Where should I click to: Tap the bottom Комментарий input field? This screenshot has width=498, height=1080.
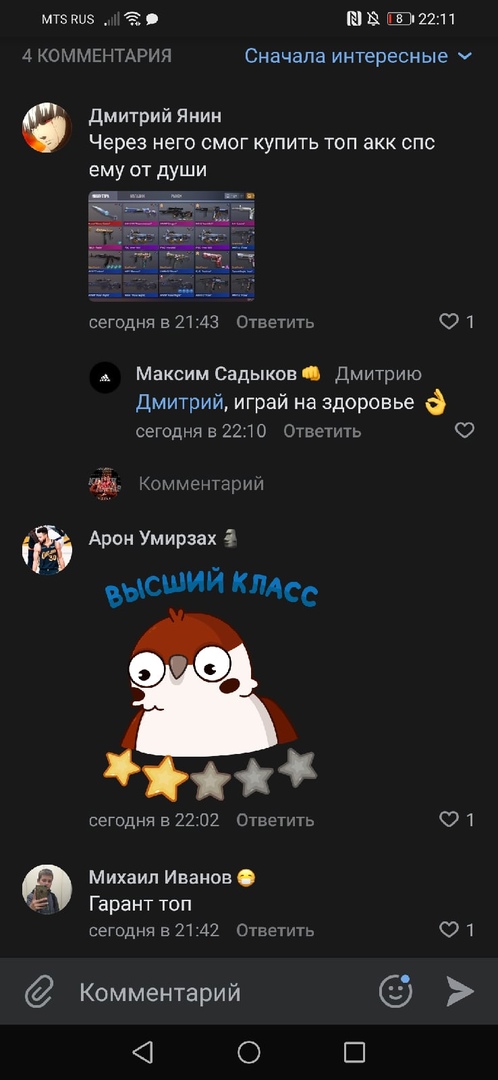coord(220,993)
